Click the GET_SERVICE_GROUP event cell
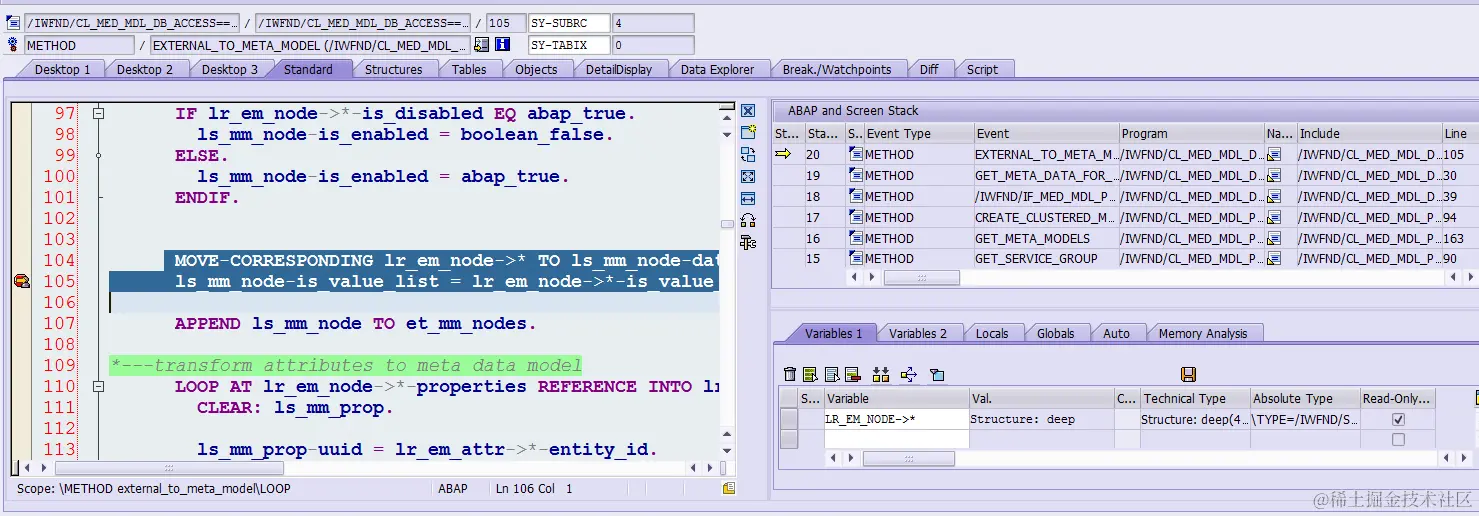The image size is (1479, 516). point(1045,258)
